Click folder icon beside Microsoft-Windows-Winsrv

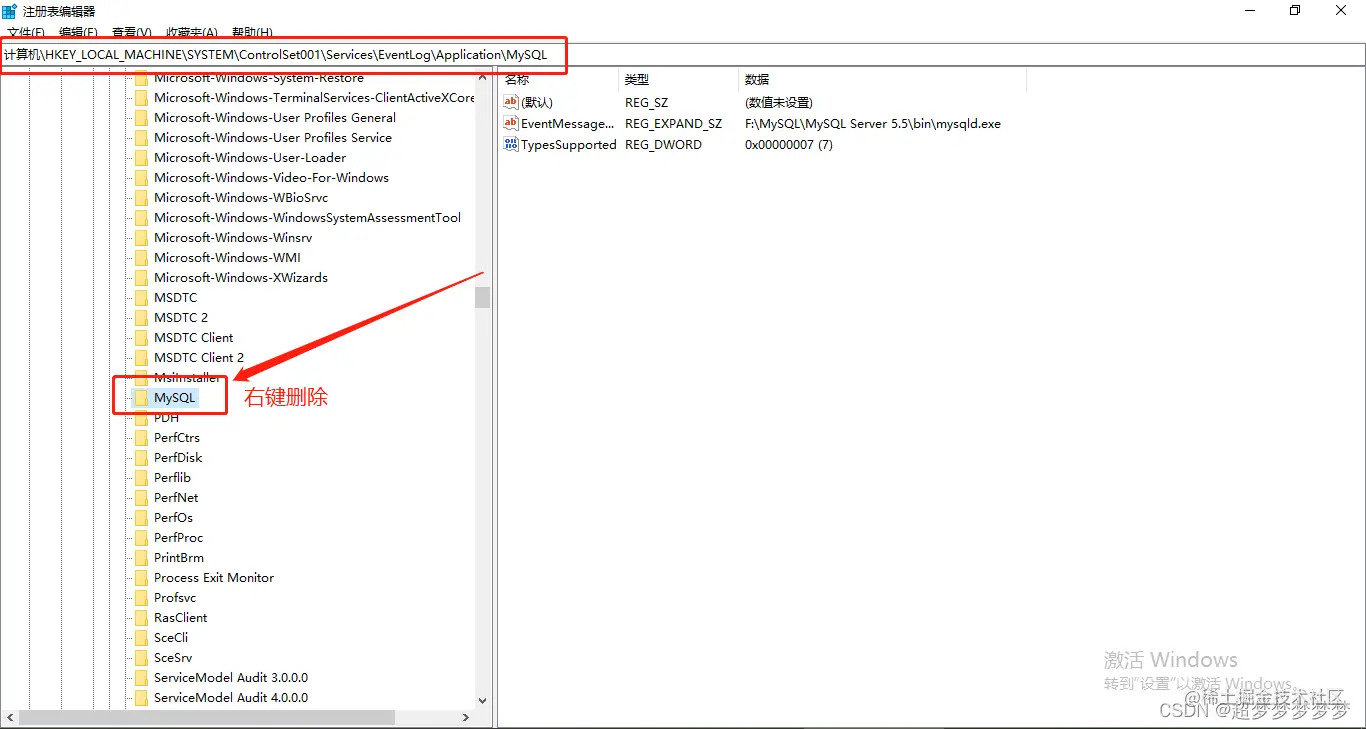click(141, 238)
